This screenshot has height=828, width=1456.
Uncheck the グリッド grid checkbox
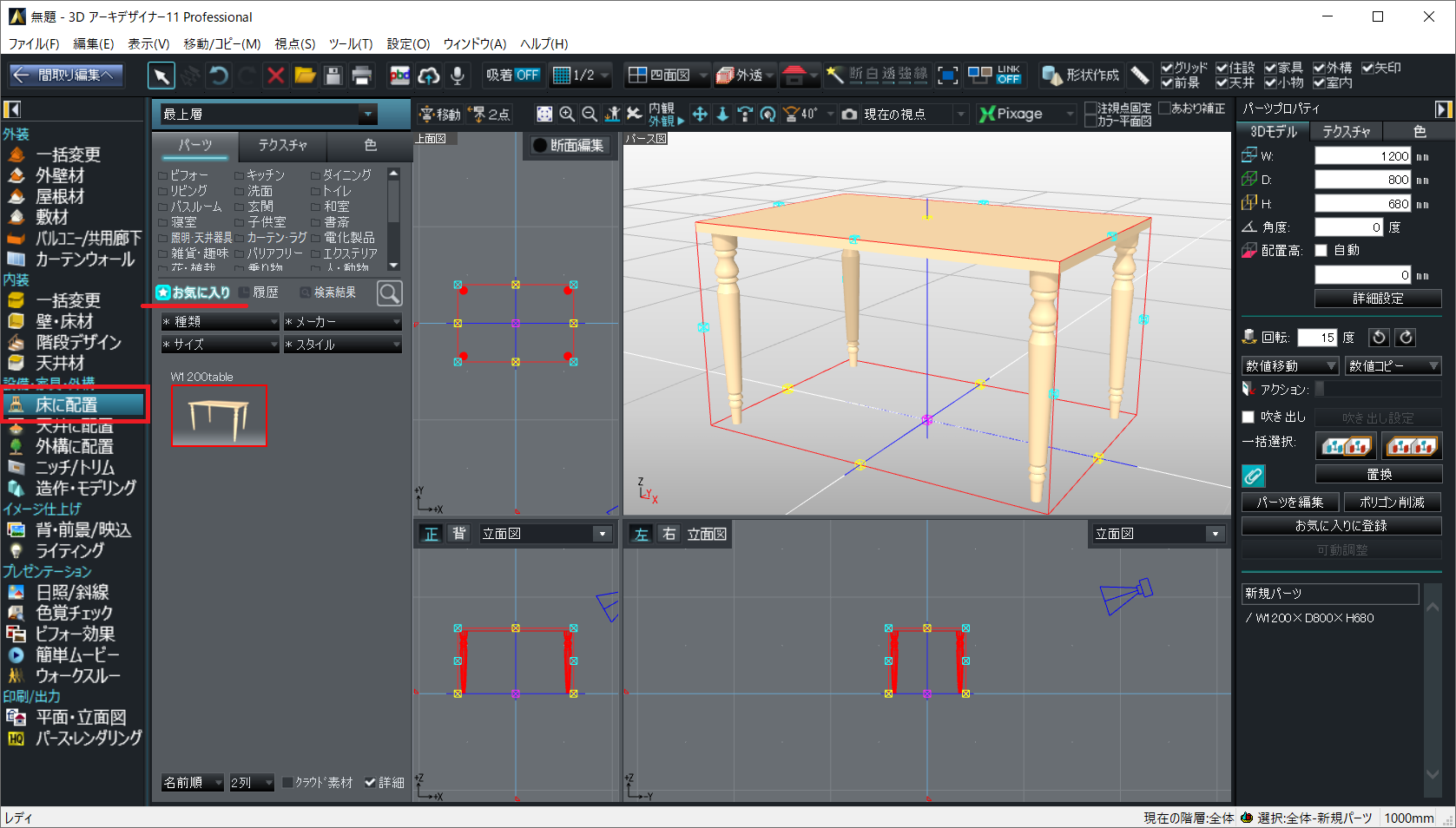point(1167,68)
